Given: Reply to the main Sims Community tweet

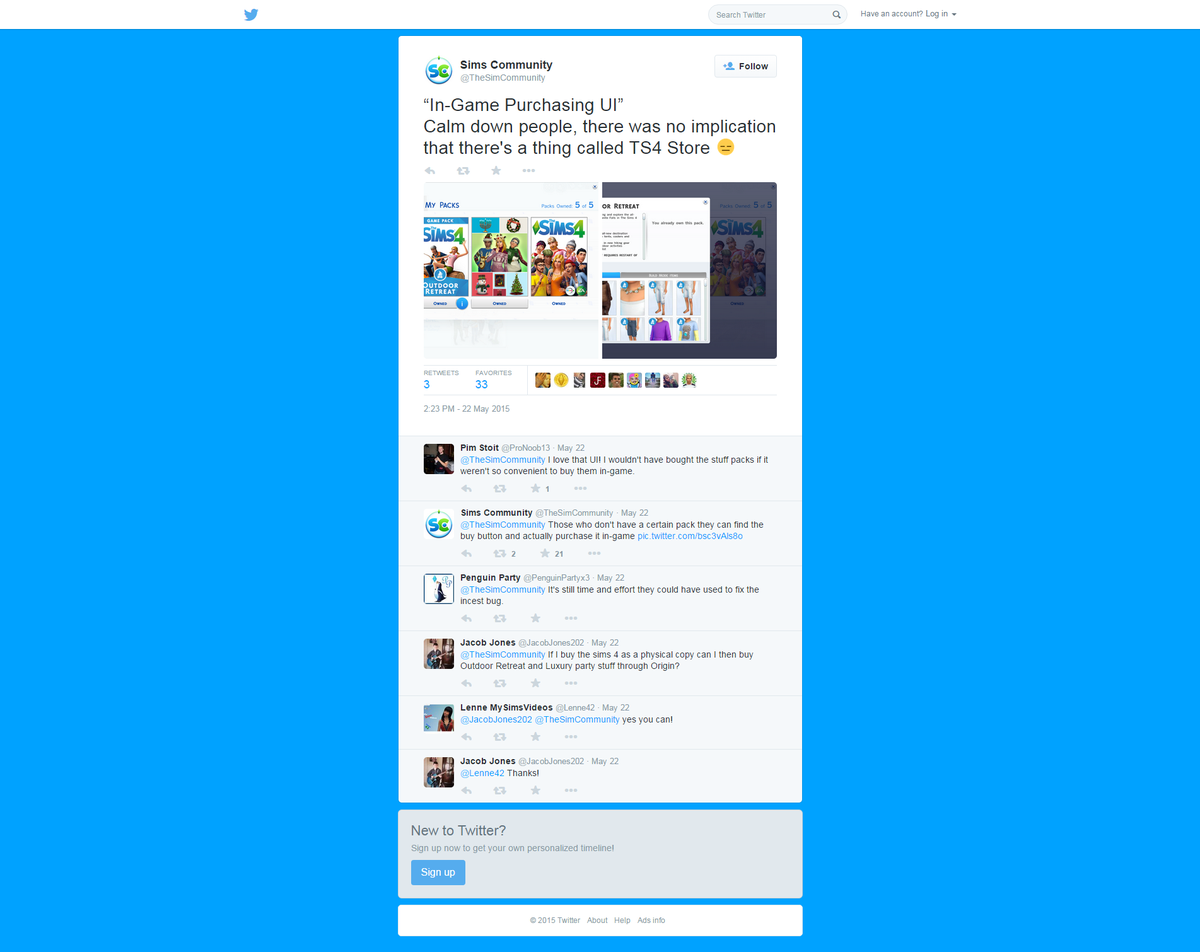Looking at the screenshot, I should [x=430, y=170].
